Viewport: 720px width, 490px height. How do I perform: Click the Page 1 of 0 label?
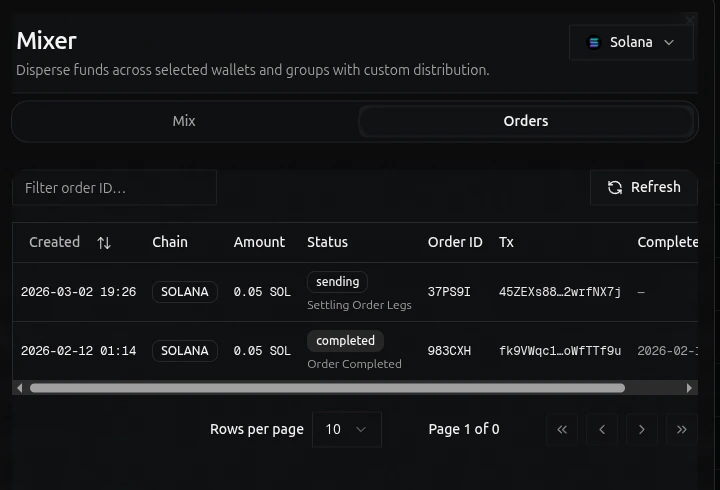[x=464, y=429]
